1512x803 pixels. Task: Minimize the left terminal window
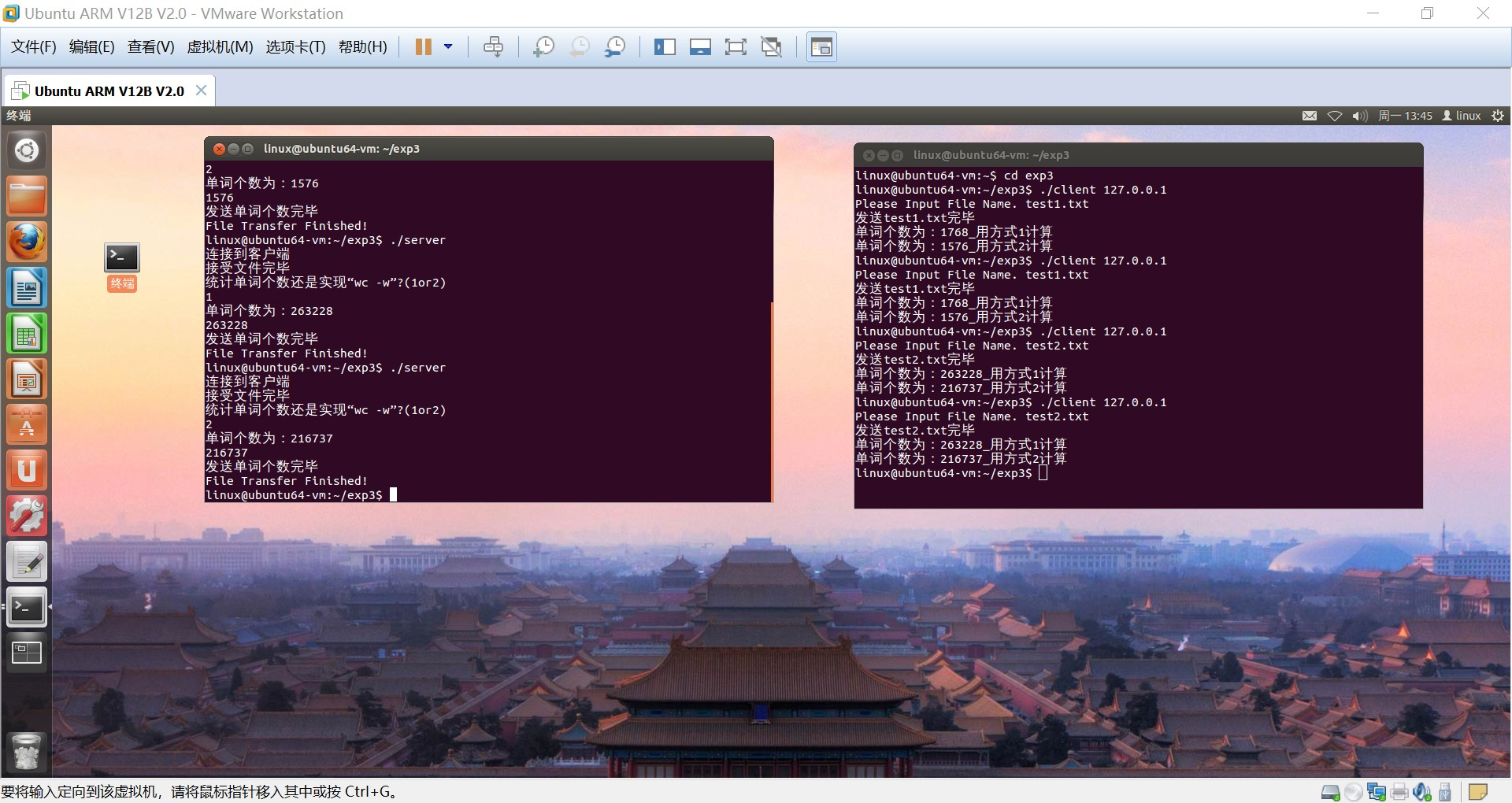[x=233, y=149]
